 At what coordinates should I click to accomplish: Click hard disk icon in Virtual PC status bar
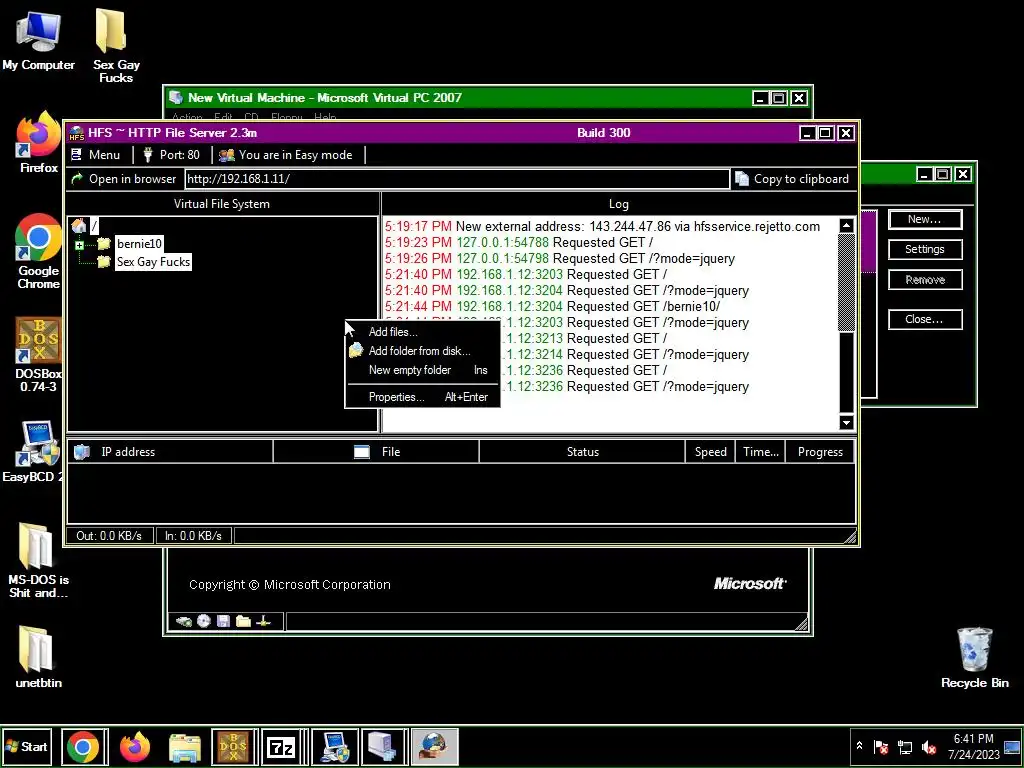184,621
